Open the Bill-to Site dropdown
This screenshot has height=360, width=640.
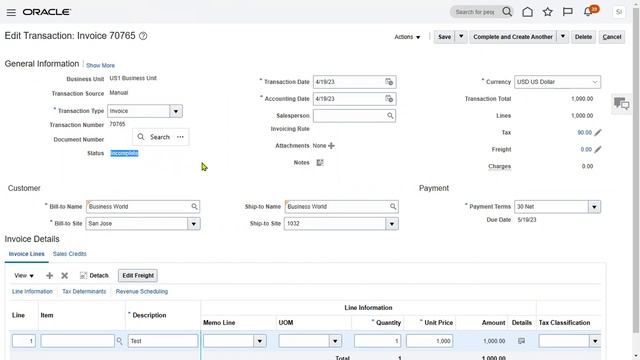[193, 224]
